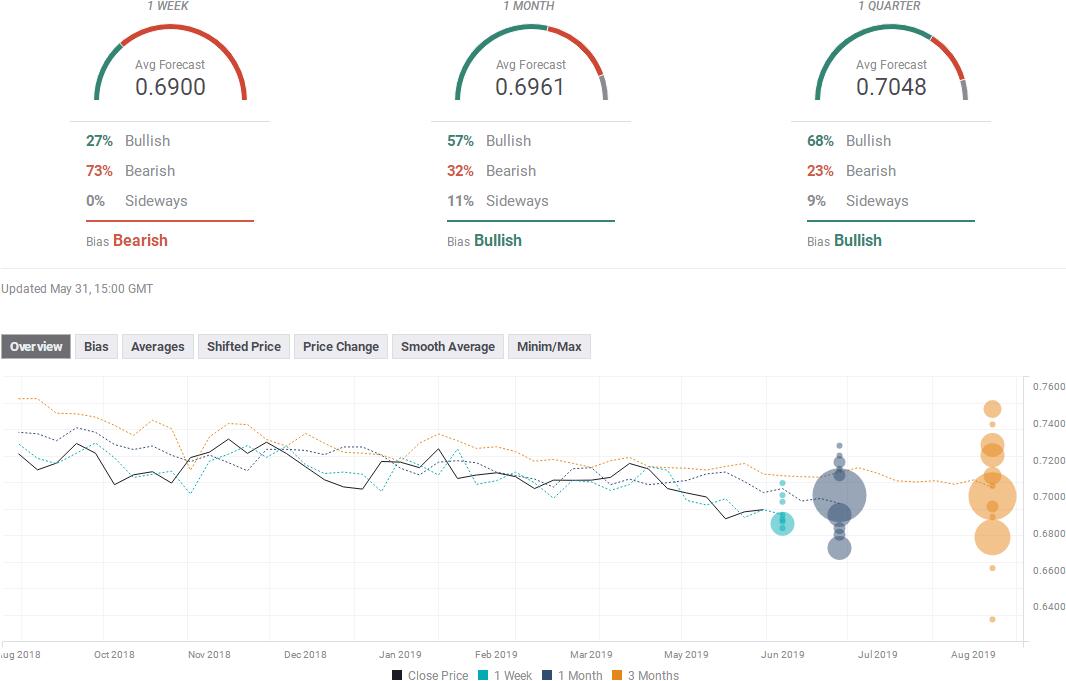Click the topmost orange bubble near 0.7500
Viewport: 1066px width, 681px height.
tap(992, 408)
